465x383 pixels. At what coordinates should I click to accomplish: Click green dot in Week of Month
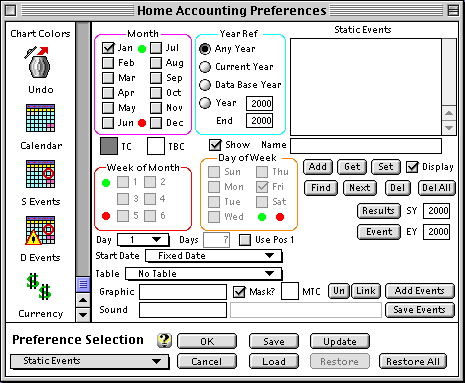[106, 183]
